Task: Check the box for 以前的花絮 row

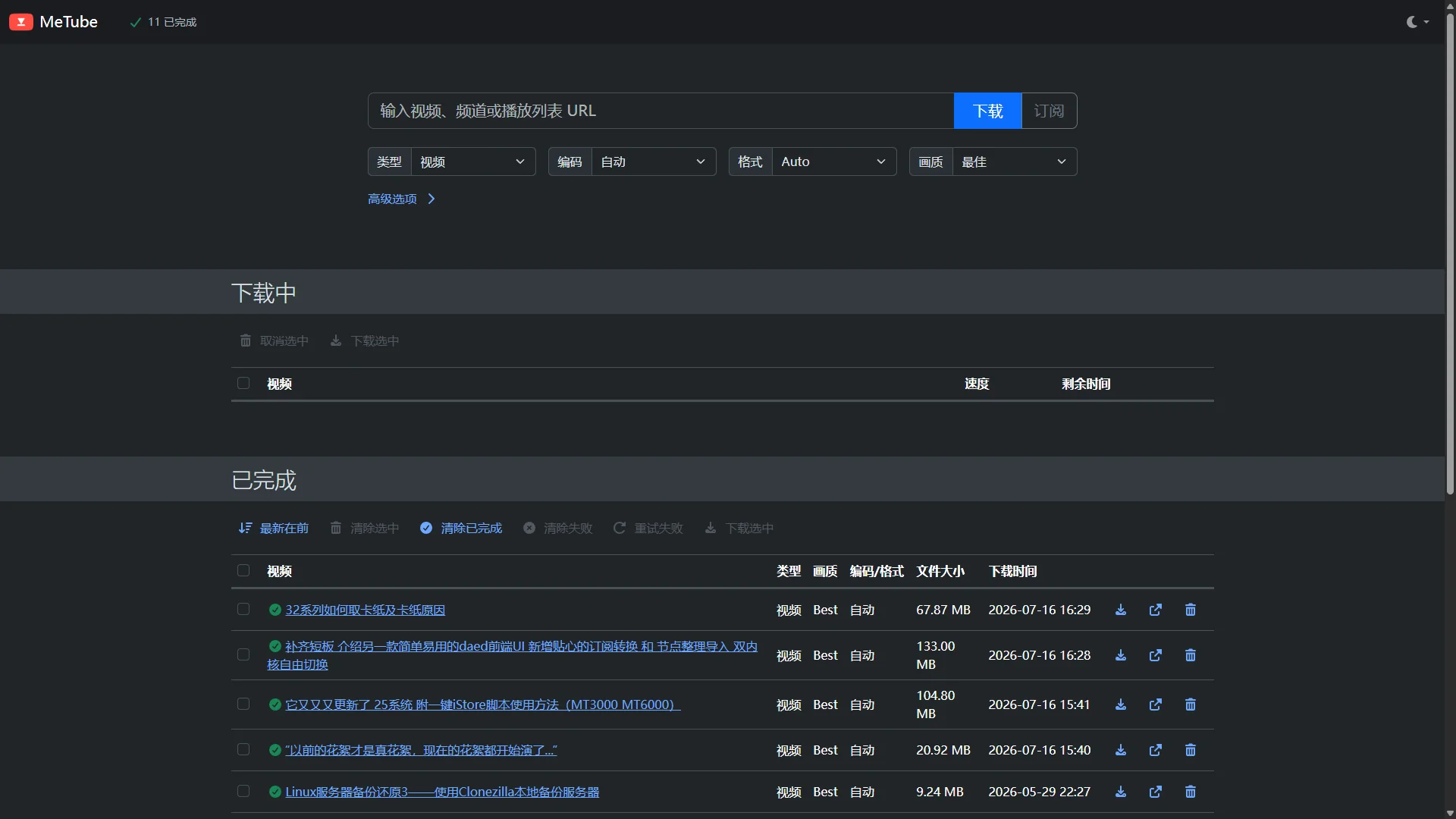Action: [243, 749]
